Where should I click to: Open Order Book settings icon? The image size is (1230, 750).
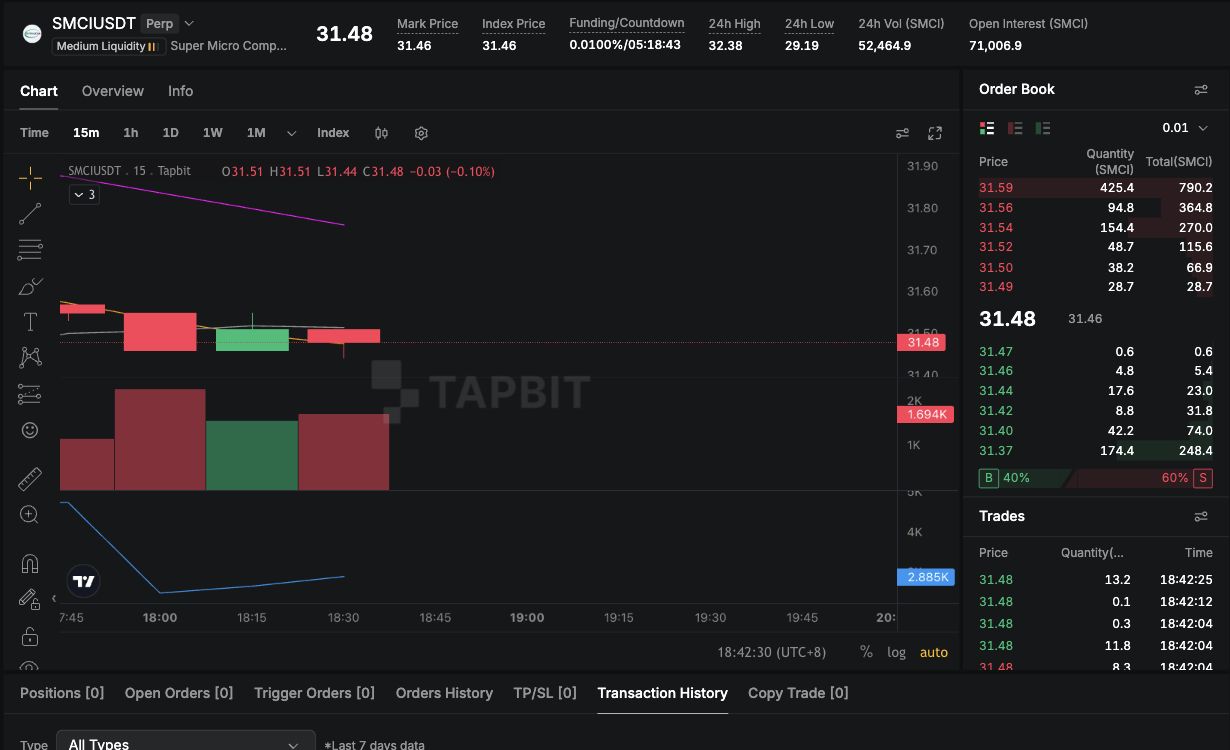click(x=1201, y=90)
